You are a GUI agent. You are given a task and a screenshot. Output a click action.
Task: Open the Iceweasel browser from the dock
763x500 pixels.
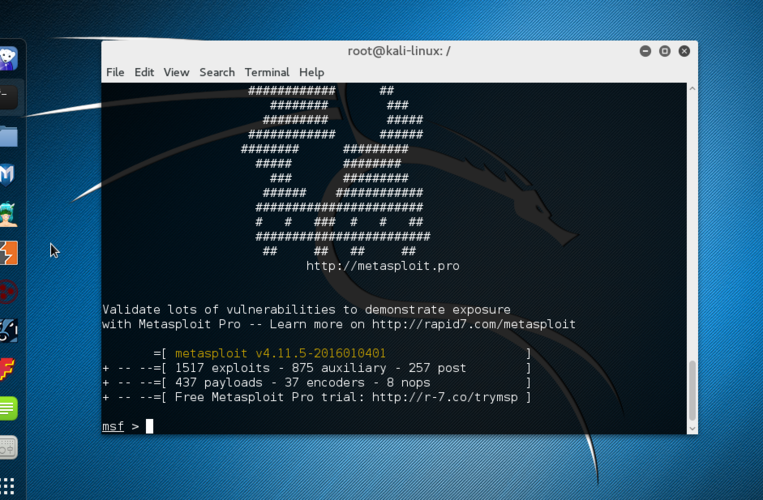coord(8,58)
